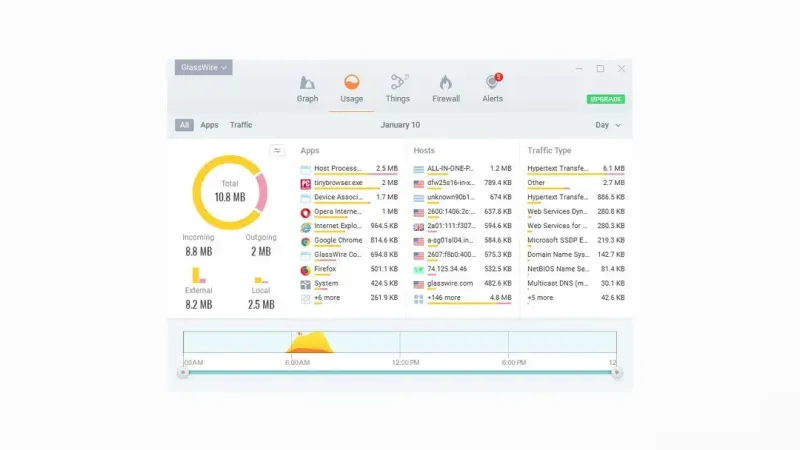Open the Graph view icon
This screenshot has width=800, height=450.
pyautogui.click(x=307, y=82)
